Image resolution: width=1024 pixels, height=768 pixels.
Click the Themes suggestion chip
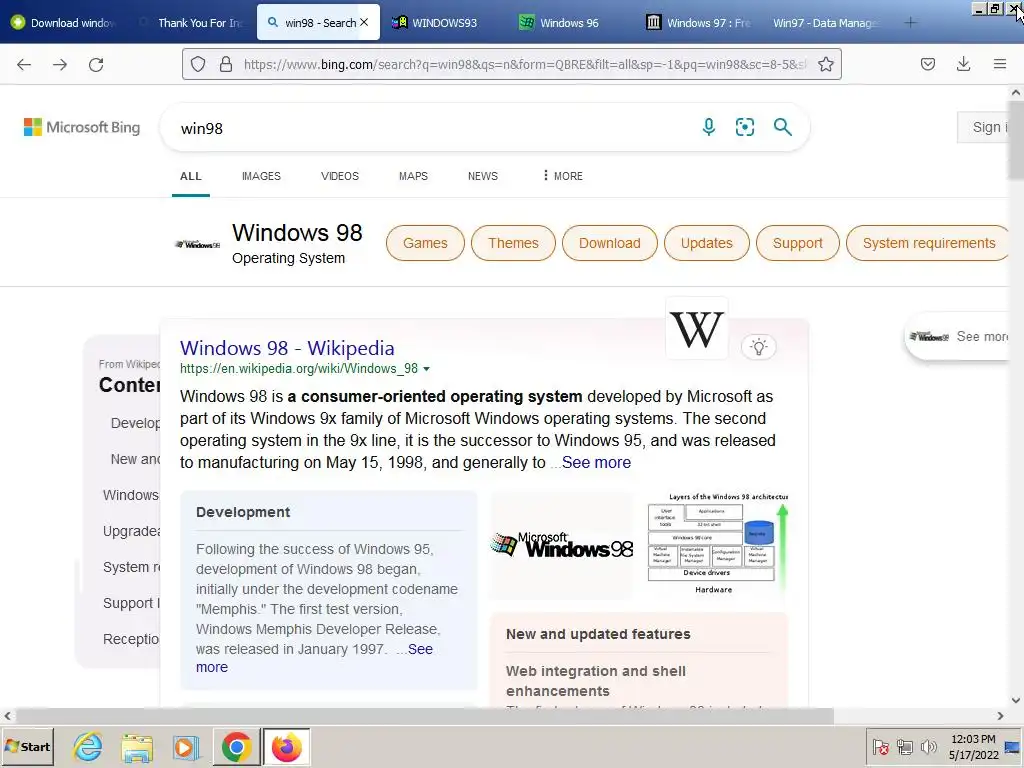tap(513, 243)
